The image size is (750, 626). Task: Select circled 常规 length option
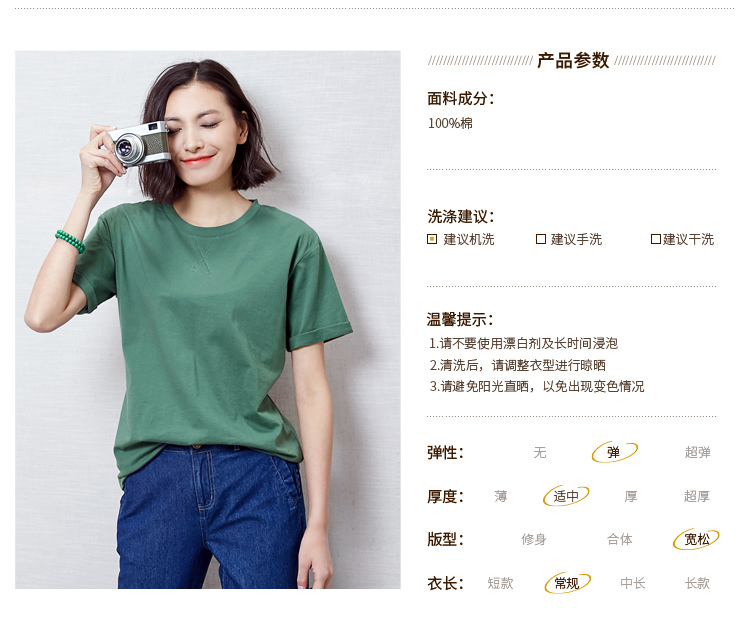[567, 583]
